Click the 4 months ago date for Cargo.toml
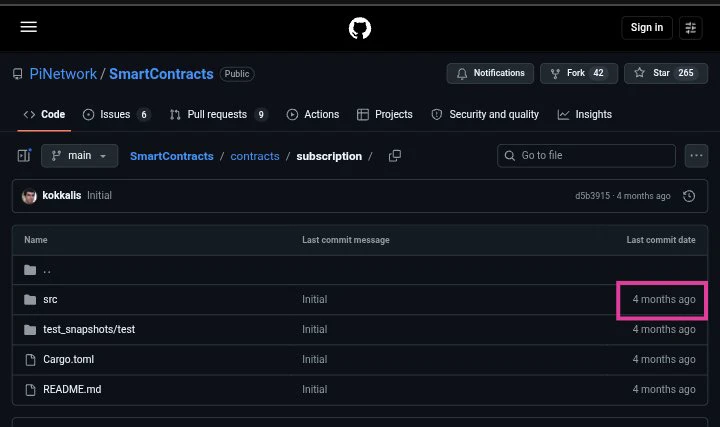The image size is (720, 427). point(664,360)
